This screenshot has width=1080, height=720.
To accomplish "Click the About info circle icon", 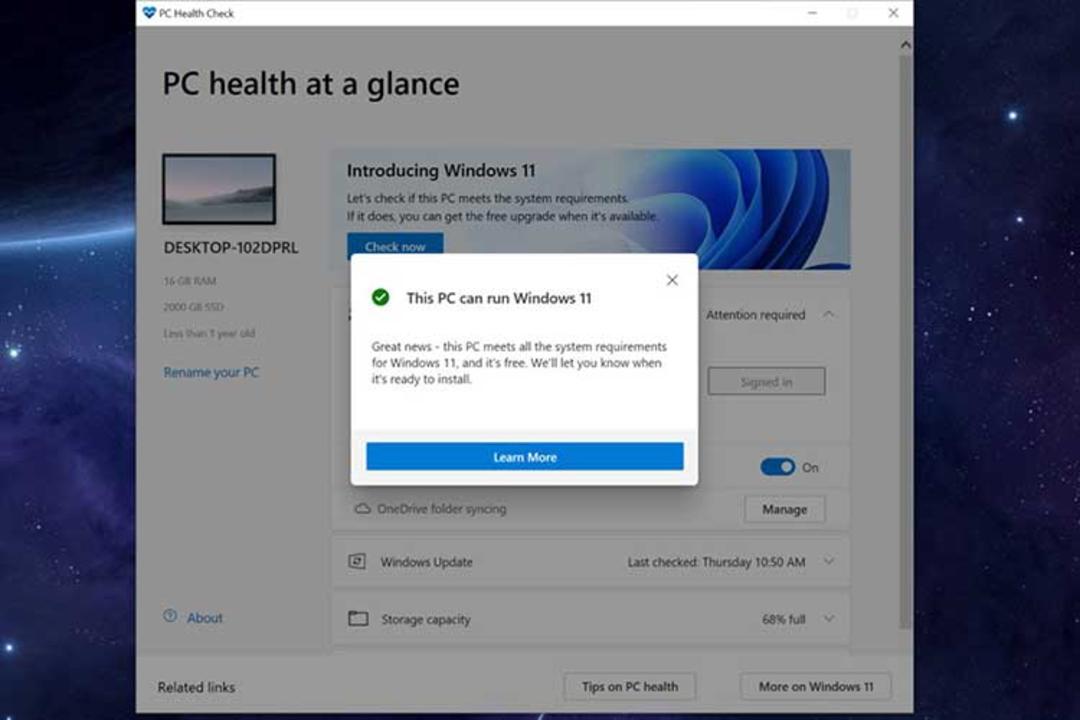I will (170, 616).
